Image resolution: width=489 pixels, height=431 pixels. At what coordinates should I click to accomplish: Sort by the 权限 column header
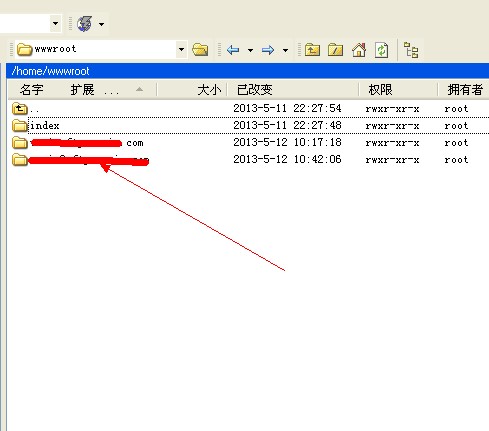(380, 90)
